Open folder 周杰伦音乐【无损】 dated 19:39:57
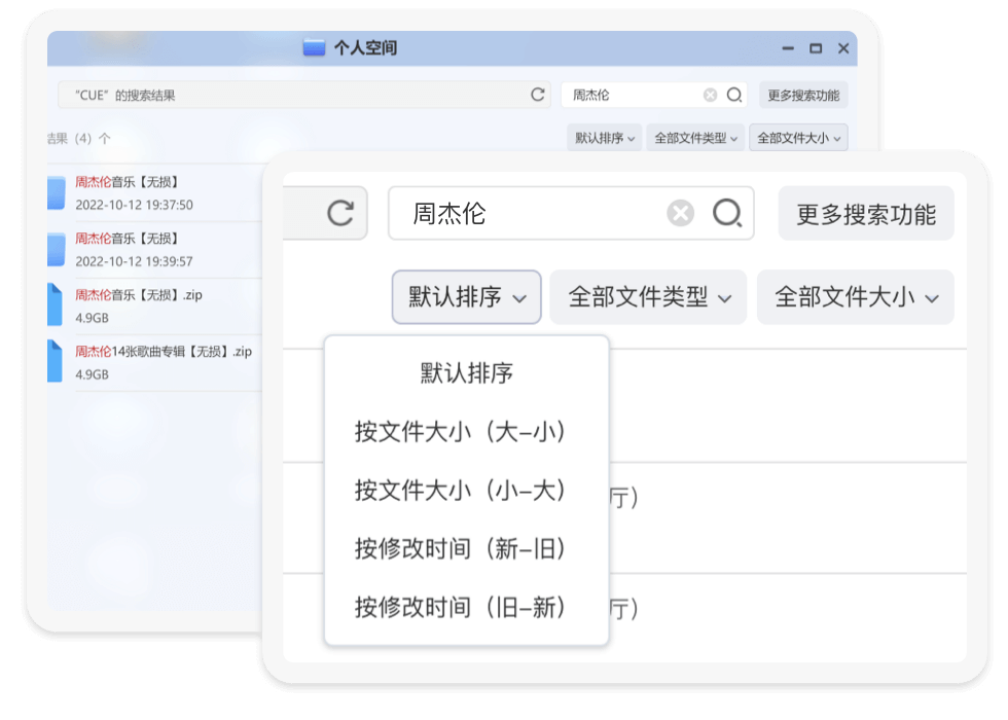The image size is (1008, 720). click(154, 249)
